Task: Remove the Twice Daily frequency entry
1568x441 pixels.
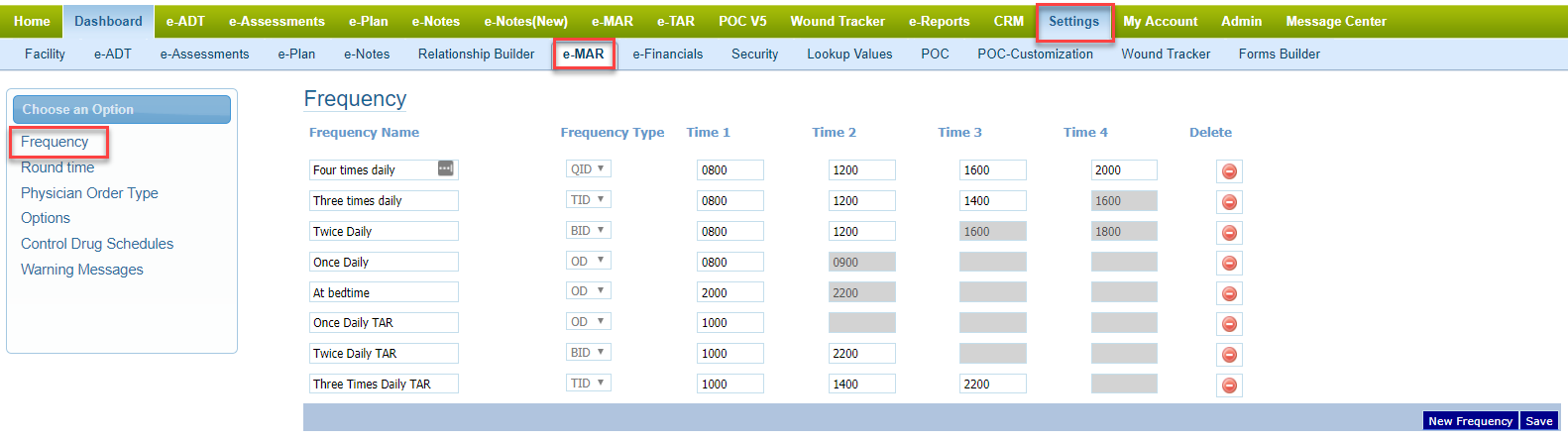Action: (1229, 233)
